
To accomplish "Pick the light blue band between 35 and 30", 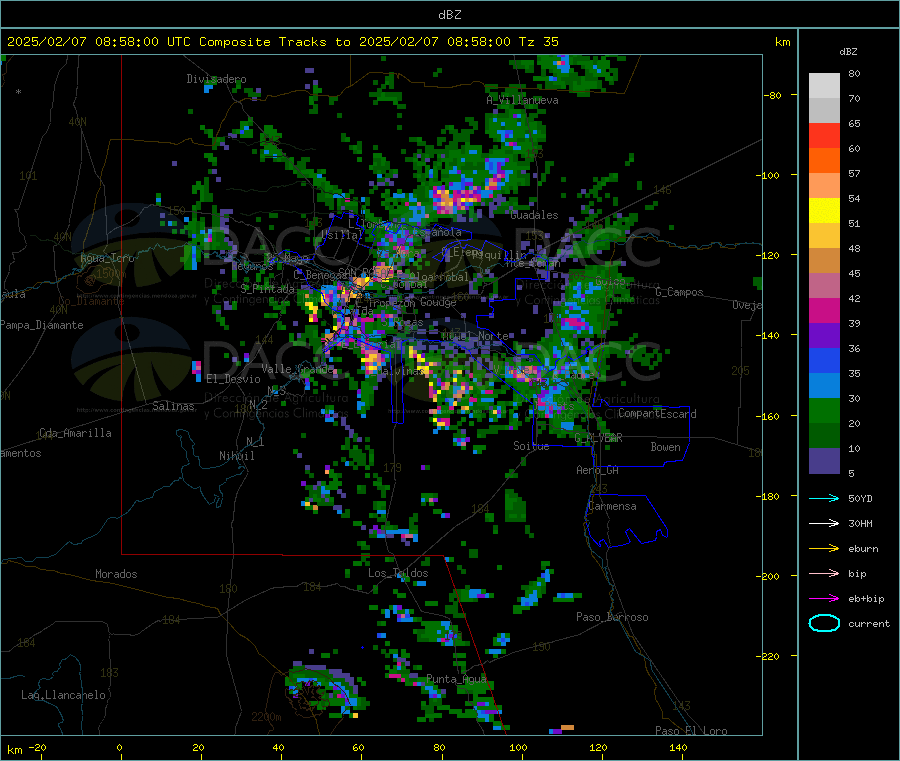I will click(x=824, y=386).
